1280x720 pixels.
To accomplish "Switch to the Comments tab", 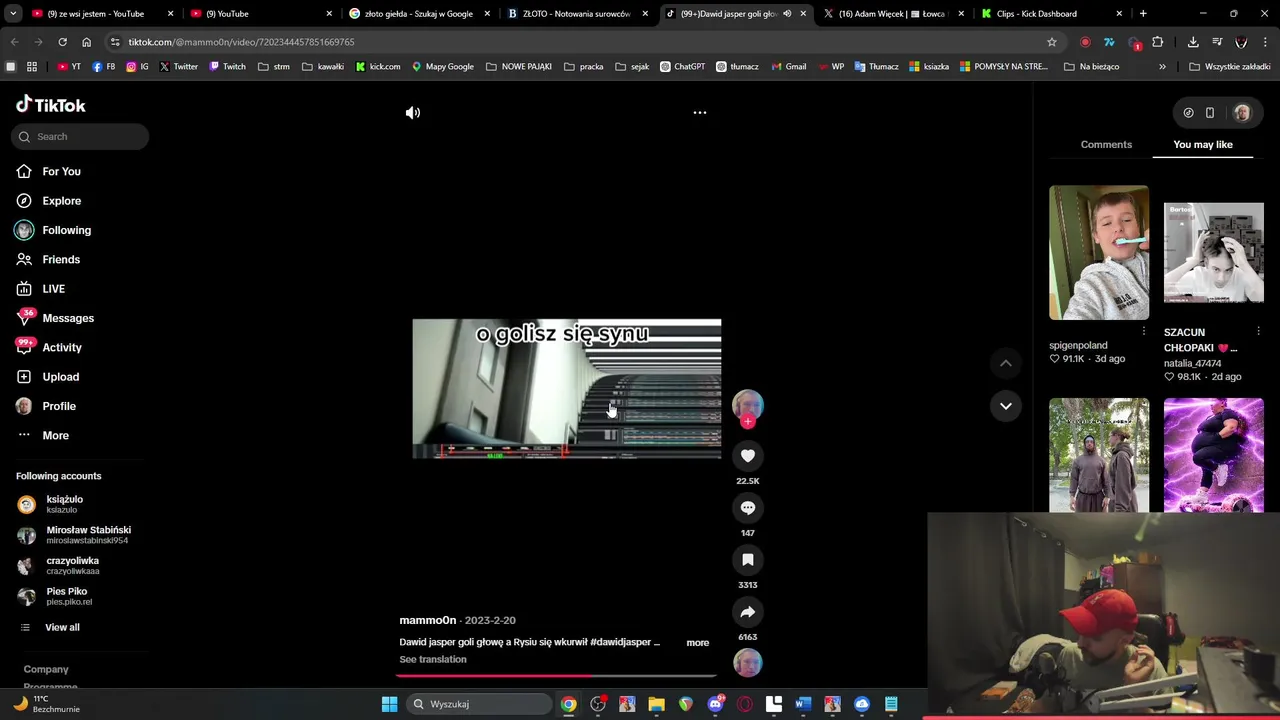I will click(1106, 145).
